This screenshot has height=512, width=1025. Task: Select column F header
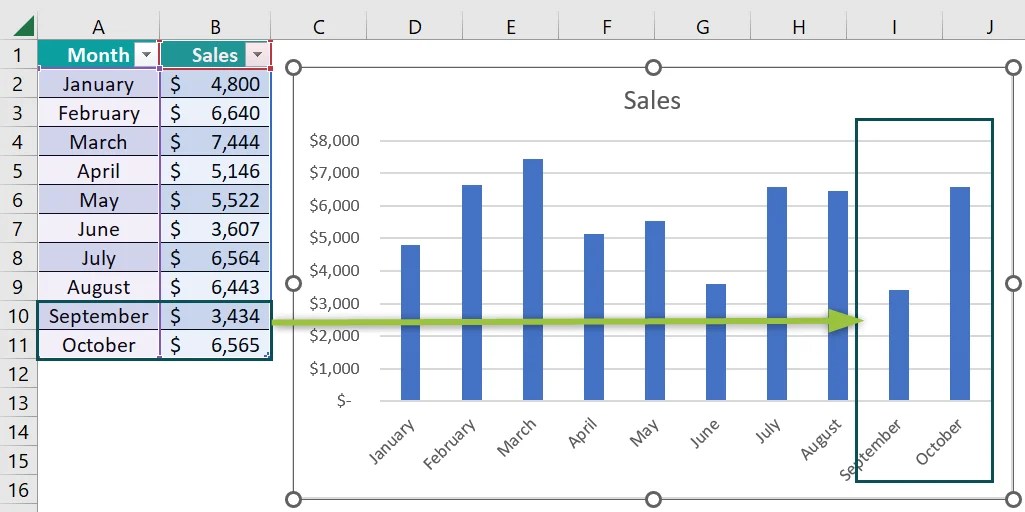[x=607, y=26]
